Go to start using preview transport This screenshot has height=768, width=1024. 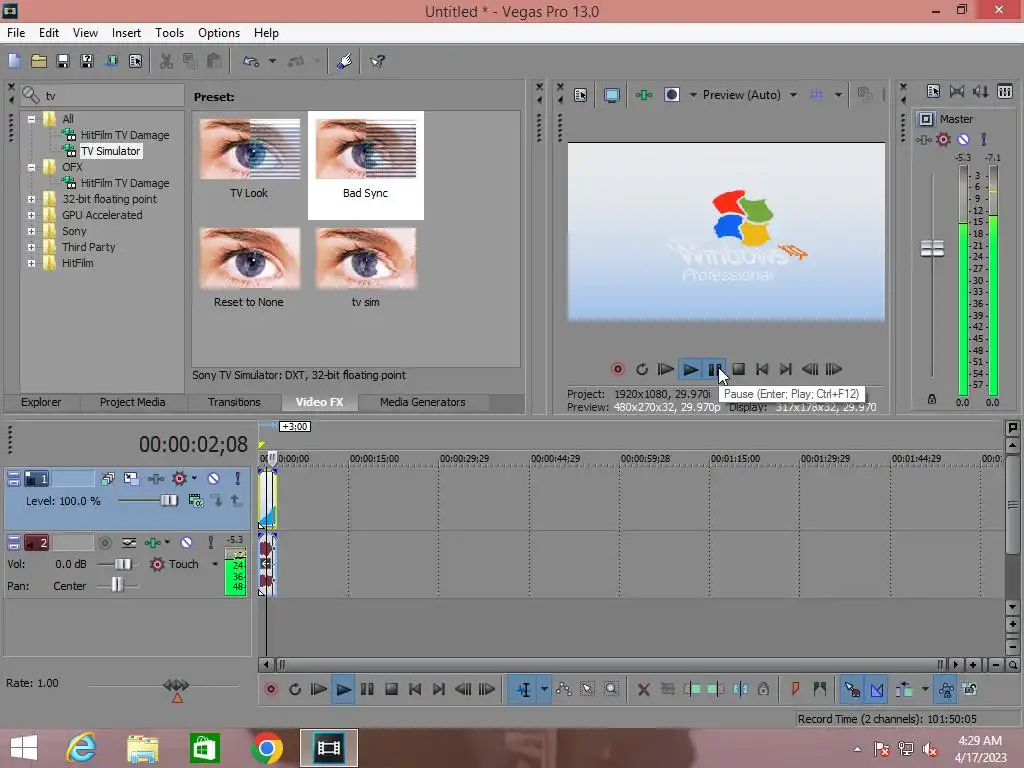[761, 370]
